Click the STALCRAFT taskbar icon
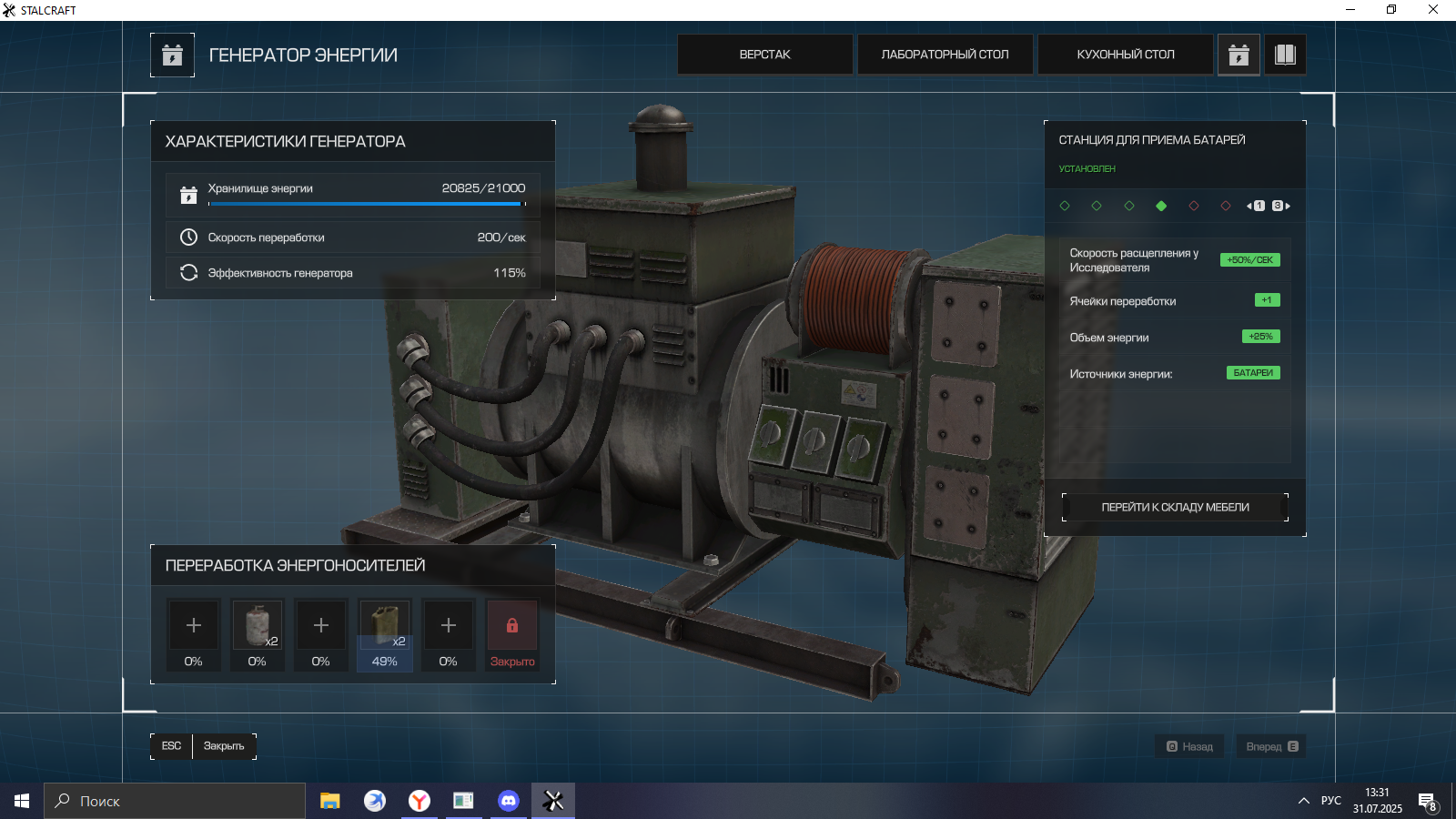The height and width of the screenshot is (819, 1456). pos(553,801)
